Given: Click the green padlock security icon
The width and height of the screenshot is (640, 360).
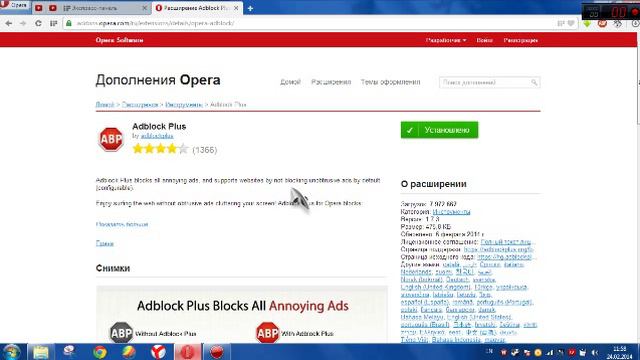Looking at the screenshot, I should pos(69,23).
